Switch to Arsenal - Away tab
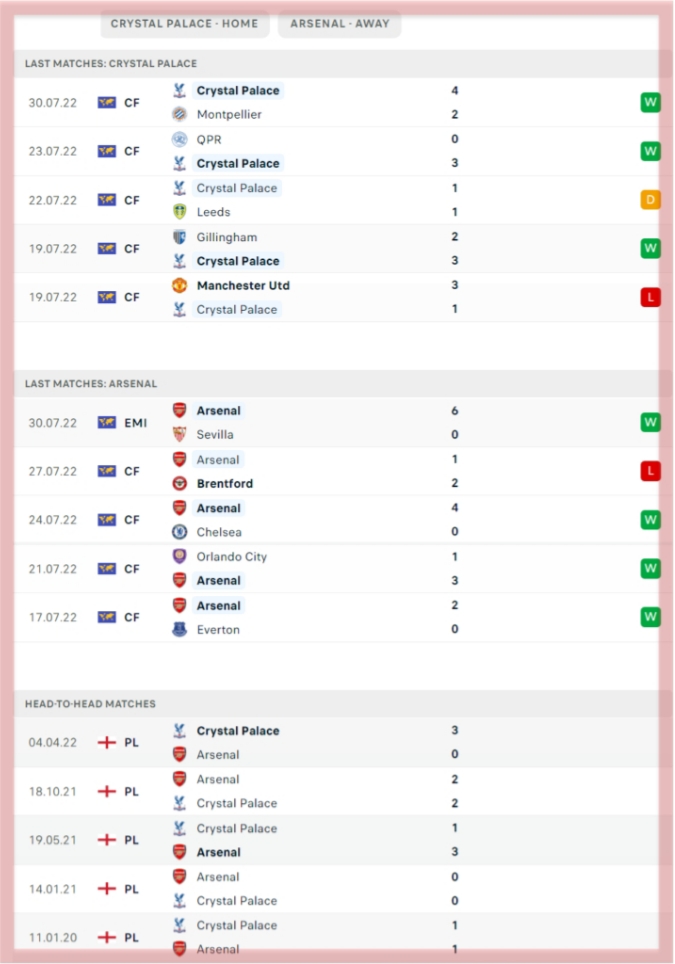 tap(339, 24)
